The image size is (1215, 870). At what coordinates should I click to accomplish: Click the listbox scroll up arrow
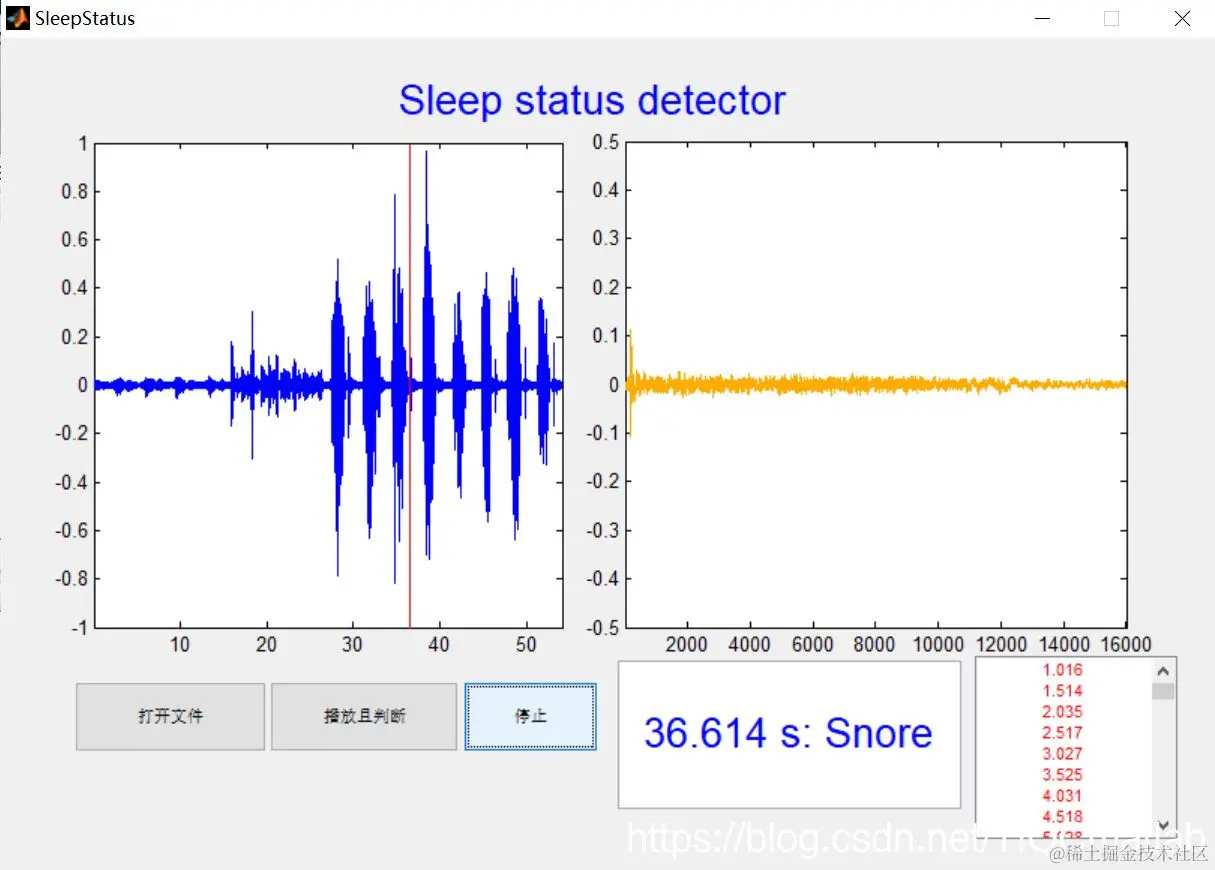tap(1163, 671)
